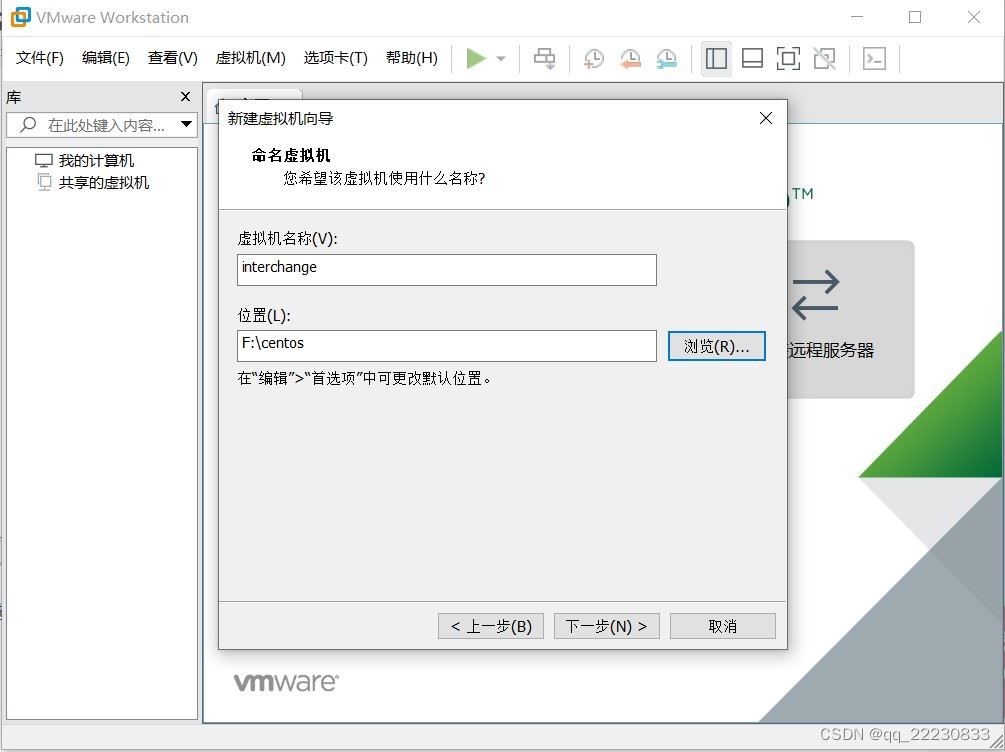The height and width of the screenshot is (752, 1005).
Task: Click the 下一步(N) > button
Action: 606,626
